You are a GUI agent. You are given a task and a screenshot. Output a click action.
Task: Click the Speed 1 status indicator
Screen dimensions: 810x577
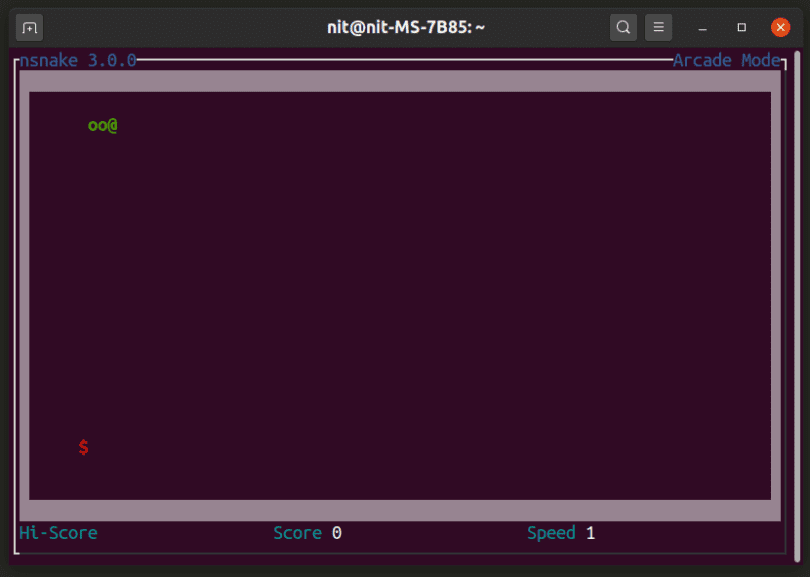pyautogui.click(x=561, y=532)
